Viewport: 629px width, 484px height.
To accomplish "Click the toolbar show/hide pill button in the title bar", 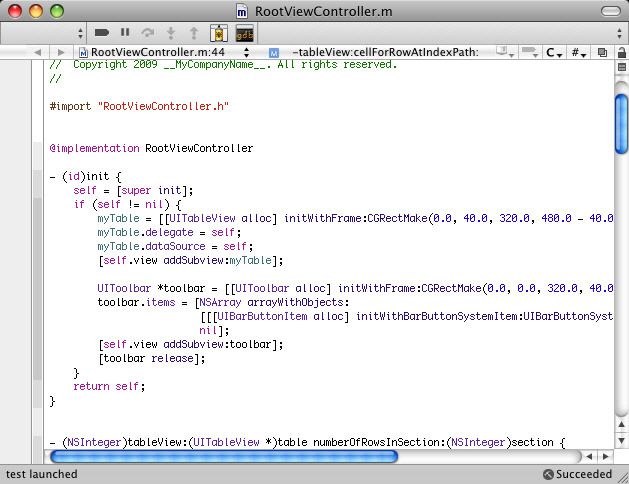I will [x=610, y=11].
